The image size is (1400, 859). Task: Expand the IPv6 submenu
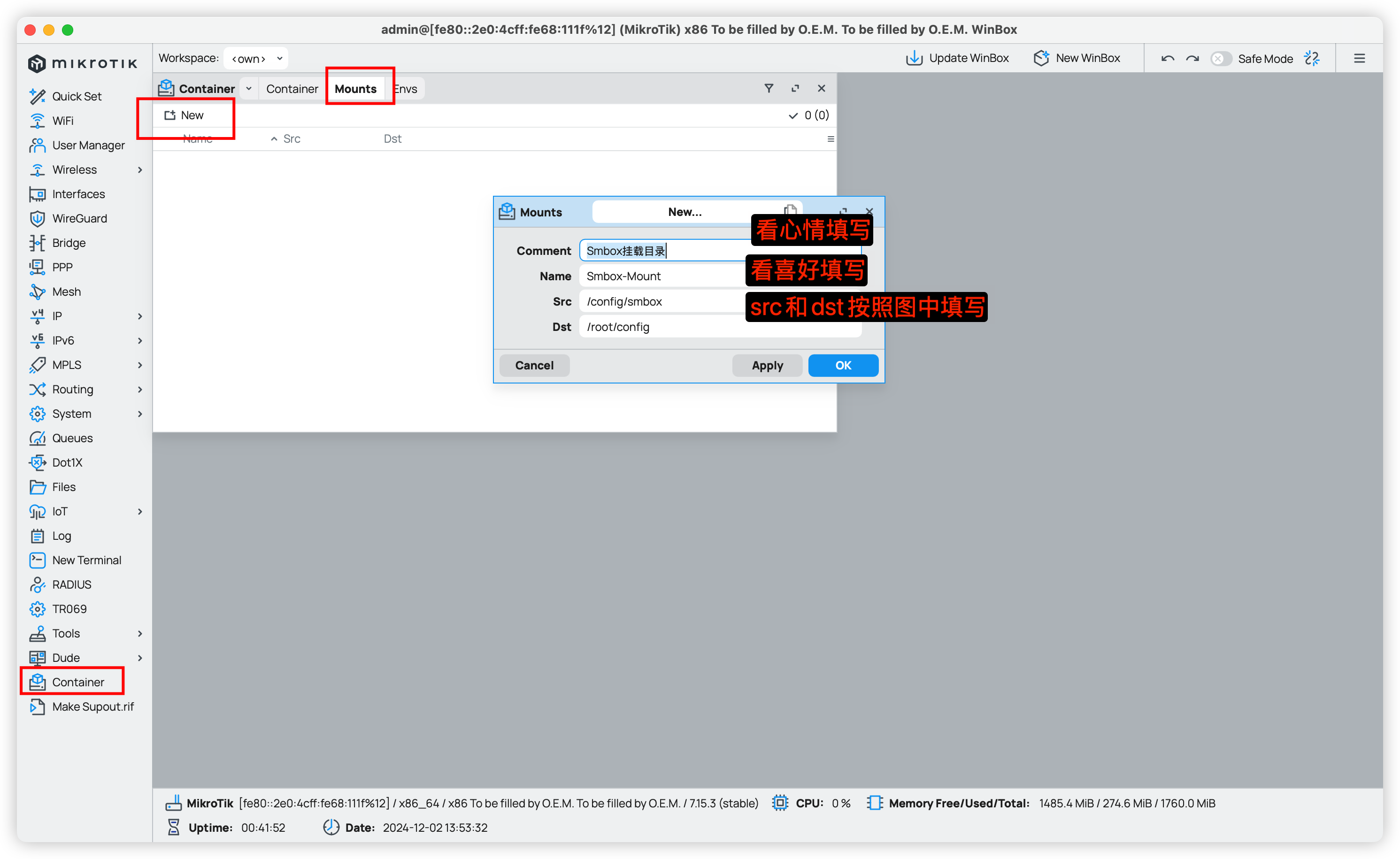click(x=140, y=340)
